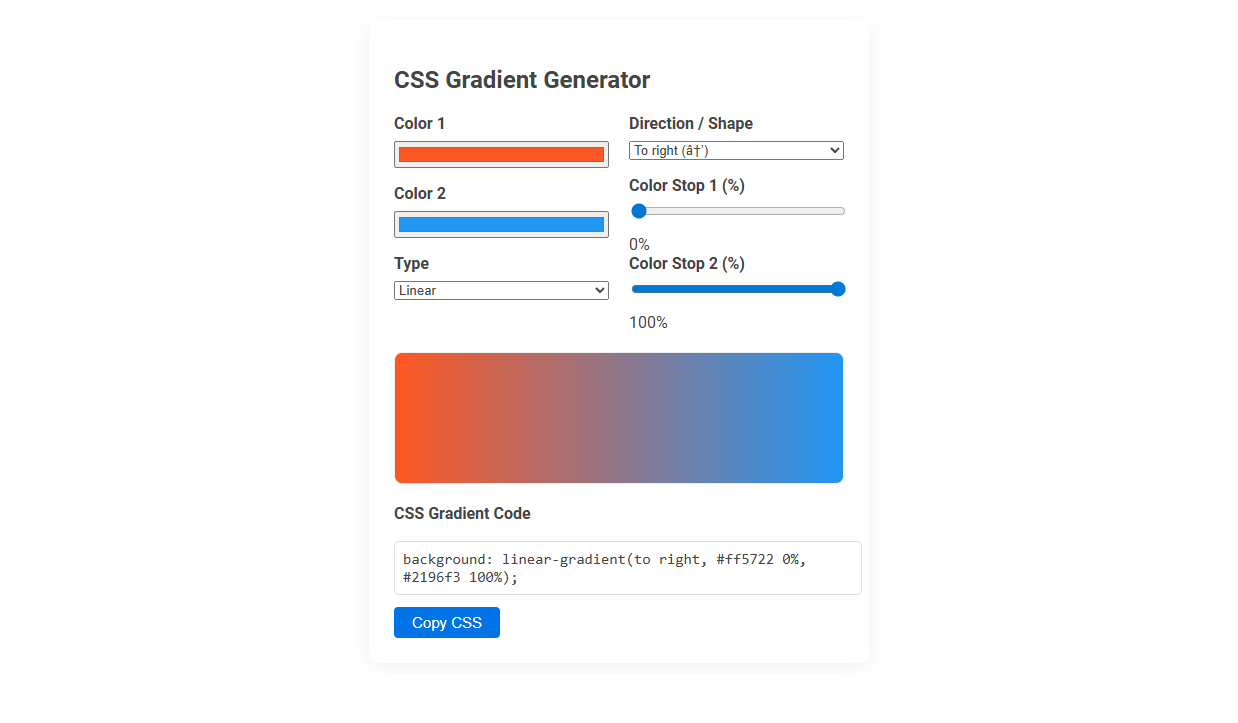Click the 'Color Stop 2 (%)' label
Viewport: 1238px width, 723px height.
click(x=686, y=263)
